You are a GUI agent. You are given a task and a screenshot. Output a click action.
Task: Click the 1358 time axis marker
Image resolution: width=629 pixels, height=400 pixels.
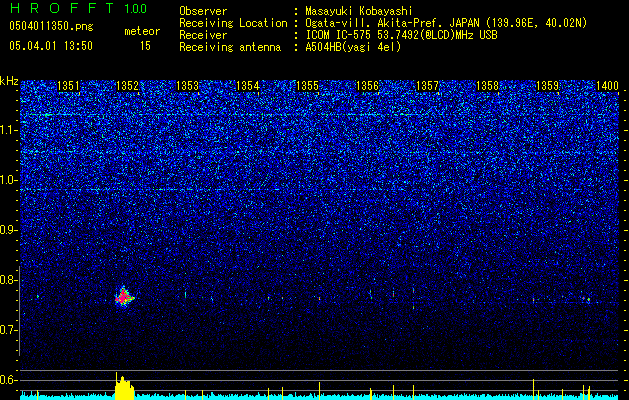487,86
